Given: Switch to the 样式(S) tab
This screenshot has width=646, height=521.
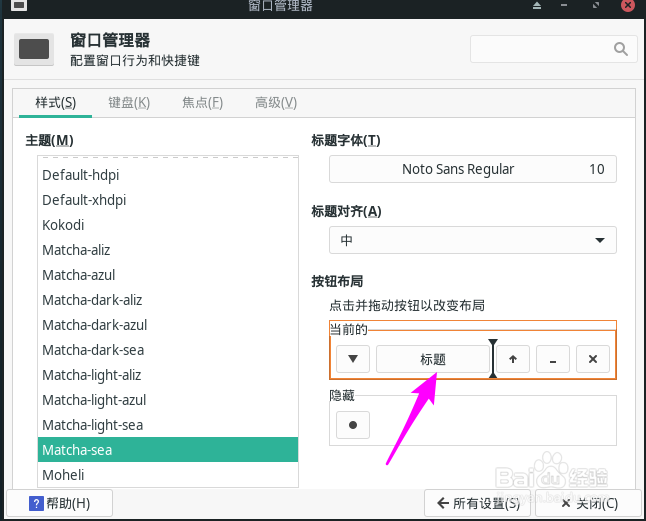Looking at the screenshot, I should click(56, 103).
